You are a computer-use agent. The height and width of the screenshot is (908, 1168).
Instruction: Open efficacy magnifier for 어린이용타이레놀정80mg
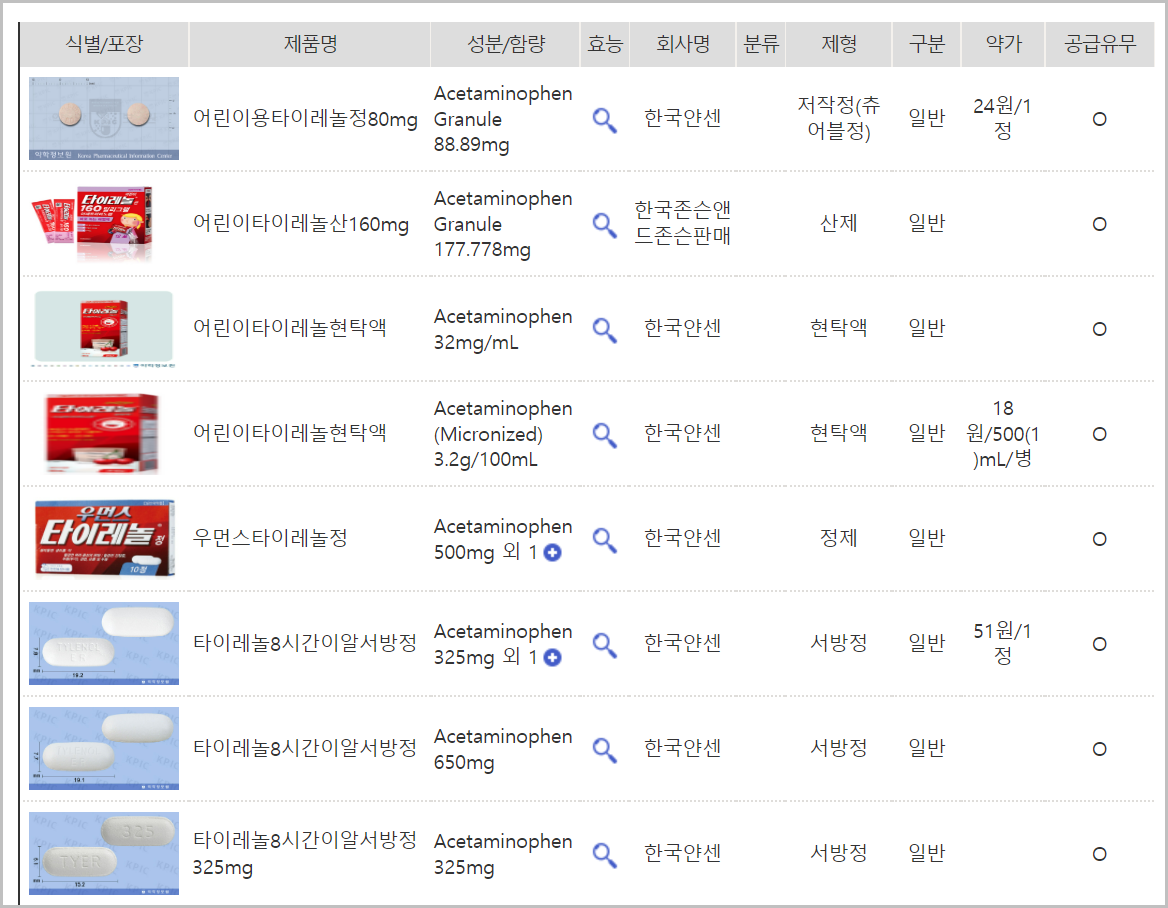click(604, 120)
